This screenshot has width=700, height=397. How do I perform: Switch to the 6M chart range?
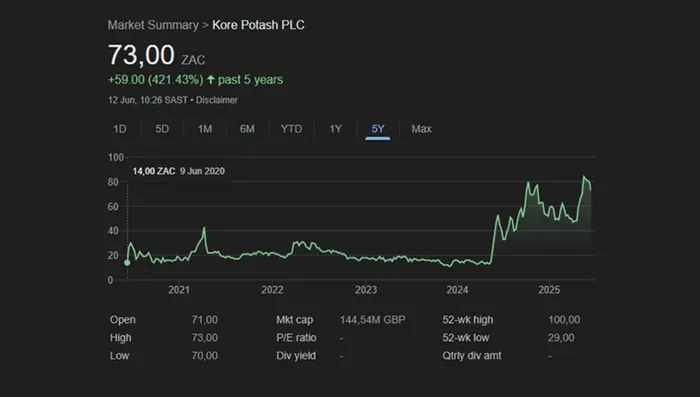[247, 129]
